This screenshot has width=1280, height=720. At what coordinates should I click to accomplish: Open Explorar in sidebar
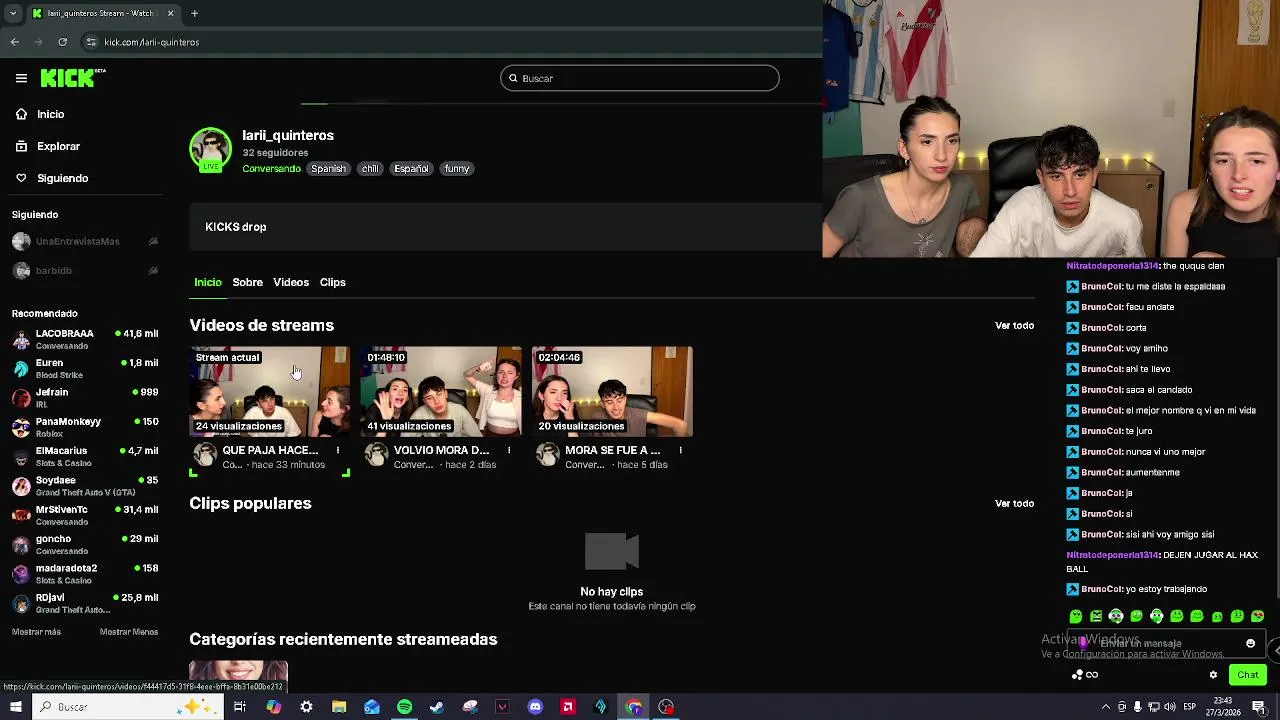(58, 146)
